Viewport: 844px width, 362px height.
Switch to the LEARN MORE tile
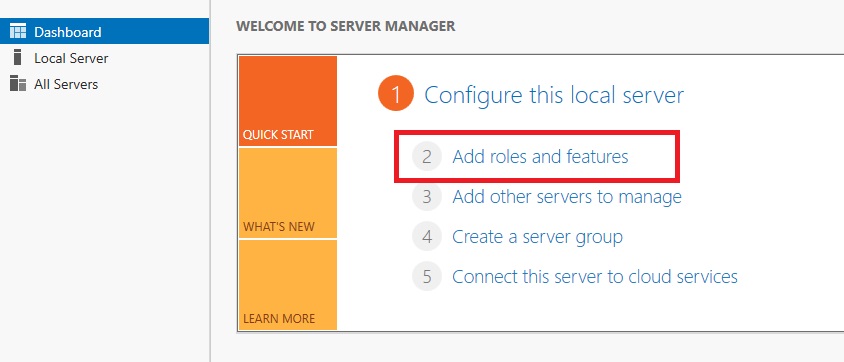287,285
